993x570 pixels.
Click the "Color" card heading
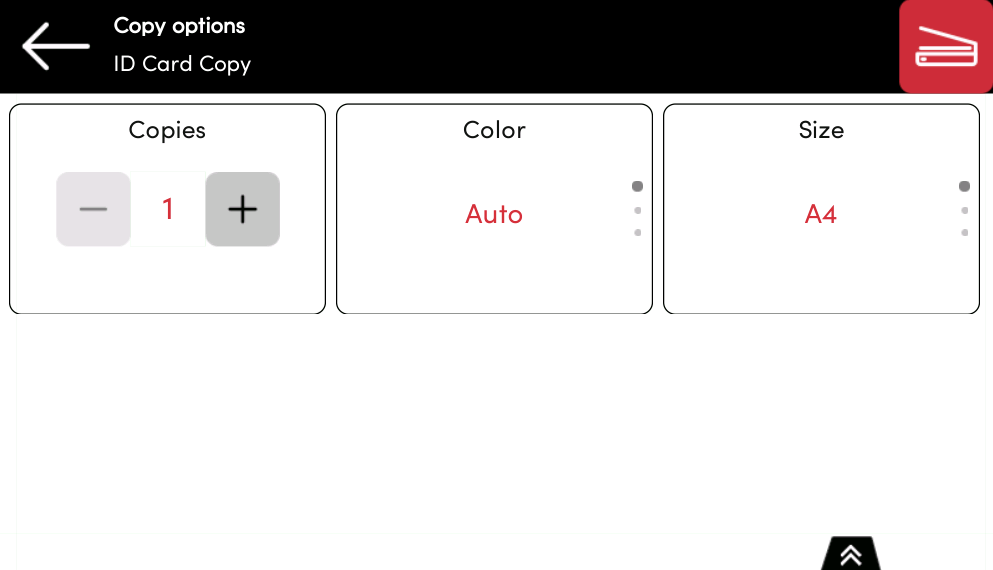pos(494,130)
